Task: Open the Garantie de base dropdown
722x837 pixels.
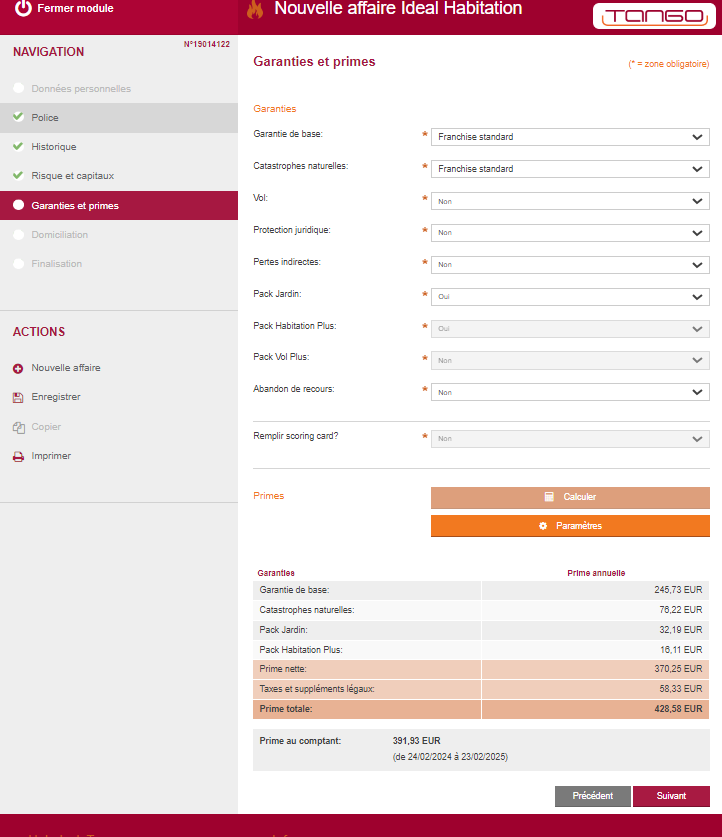Action: [x=570, y=137]
